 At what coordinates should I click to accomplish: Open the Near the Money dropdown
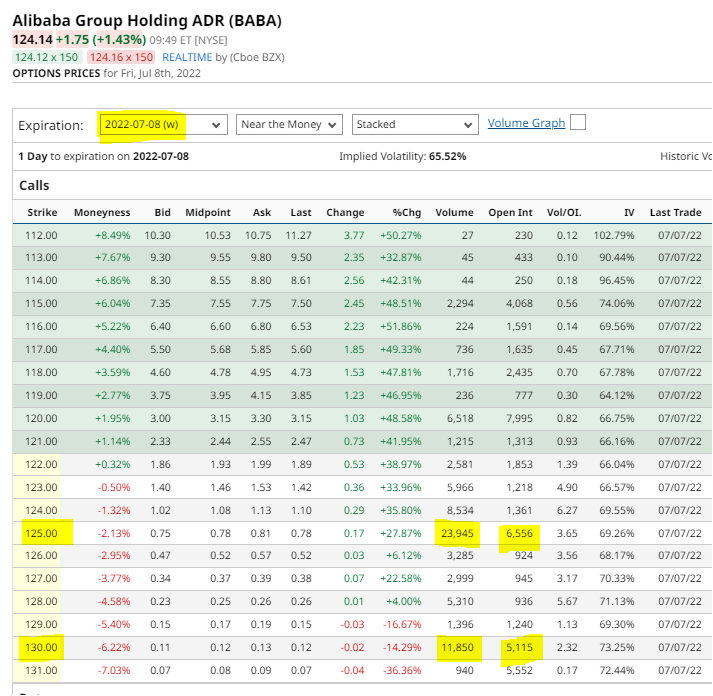[289, 125]
